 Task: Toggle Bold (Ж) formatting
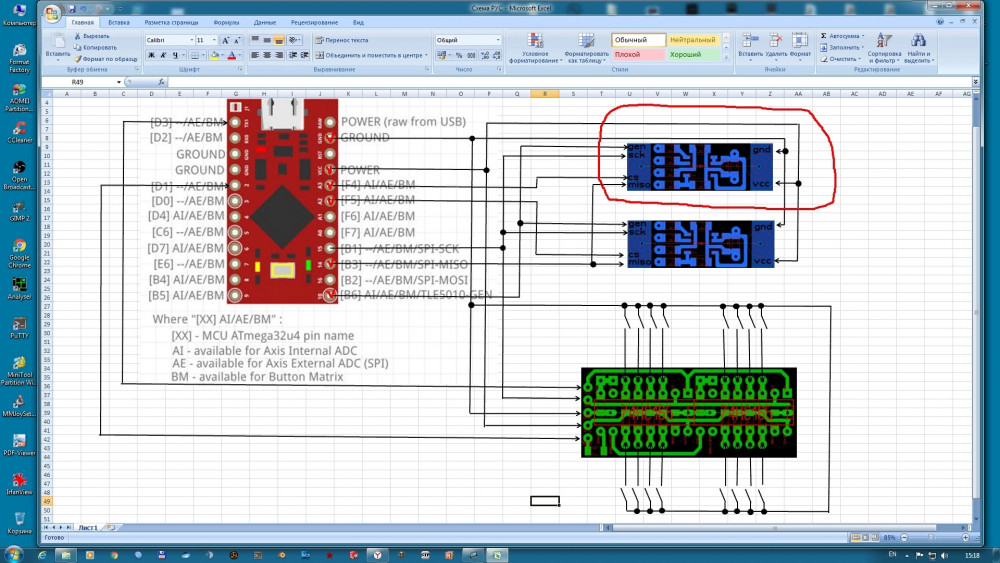coord(151,55)
